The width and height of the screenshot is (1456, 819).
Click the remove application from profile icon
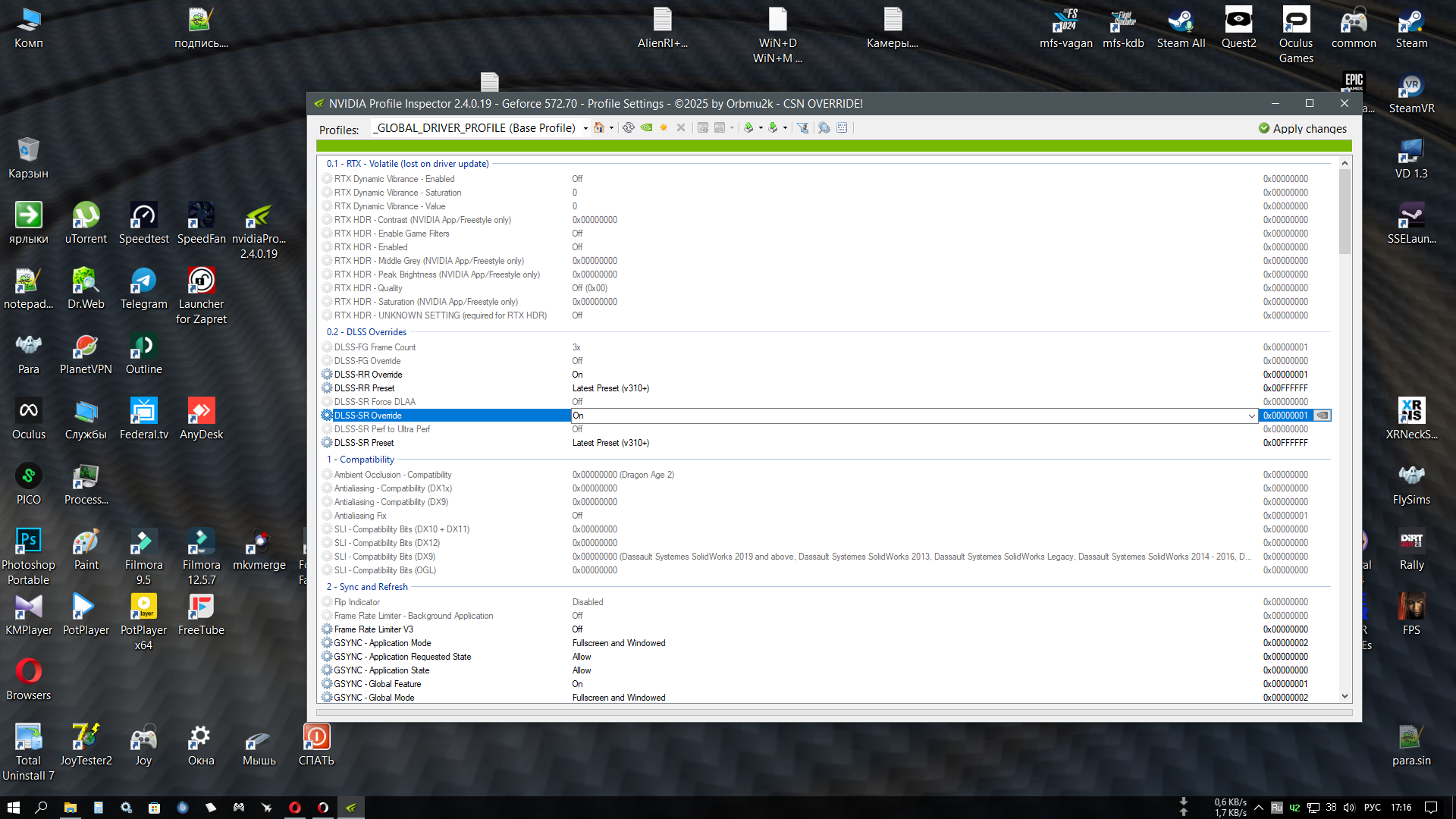coord(720,128)
